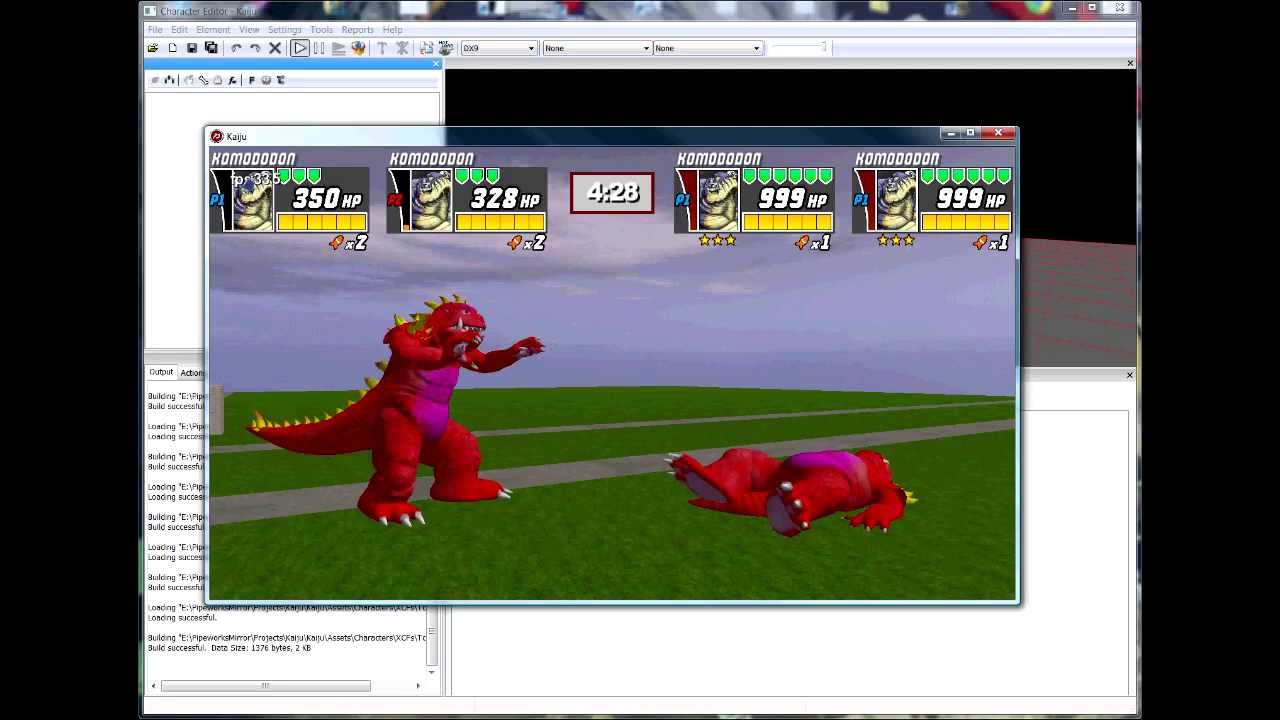Select the crossed-out T toolbar icon

click(402, 48)
